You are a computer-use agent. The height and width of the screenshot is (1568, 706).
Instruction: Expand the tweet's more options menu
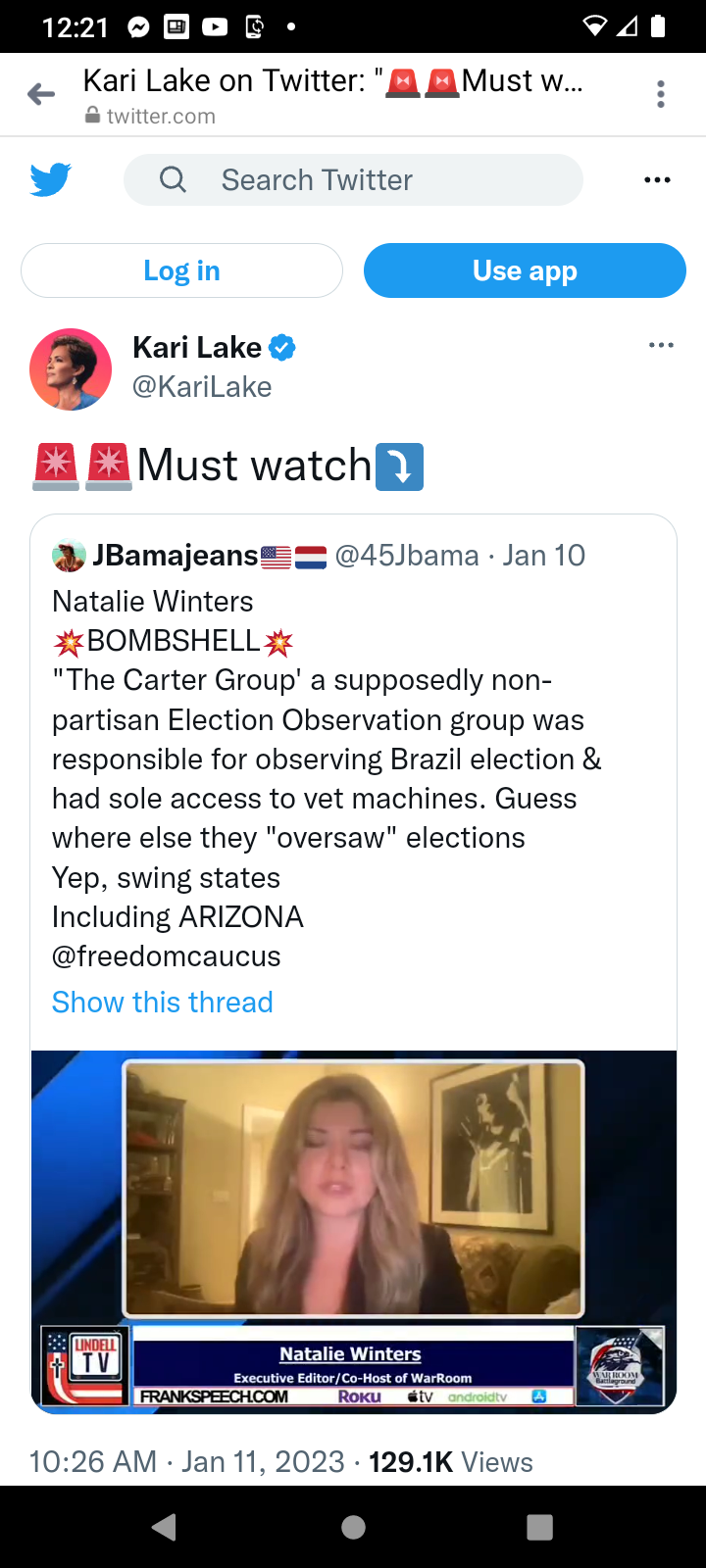(661, 345)
